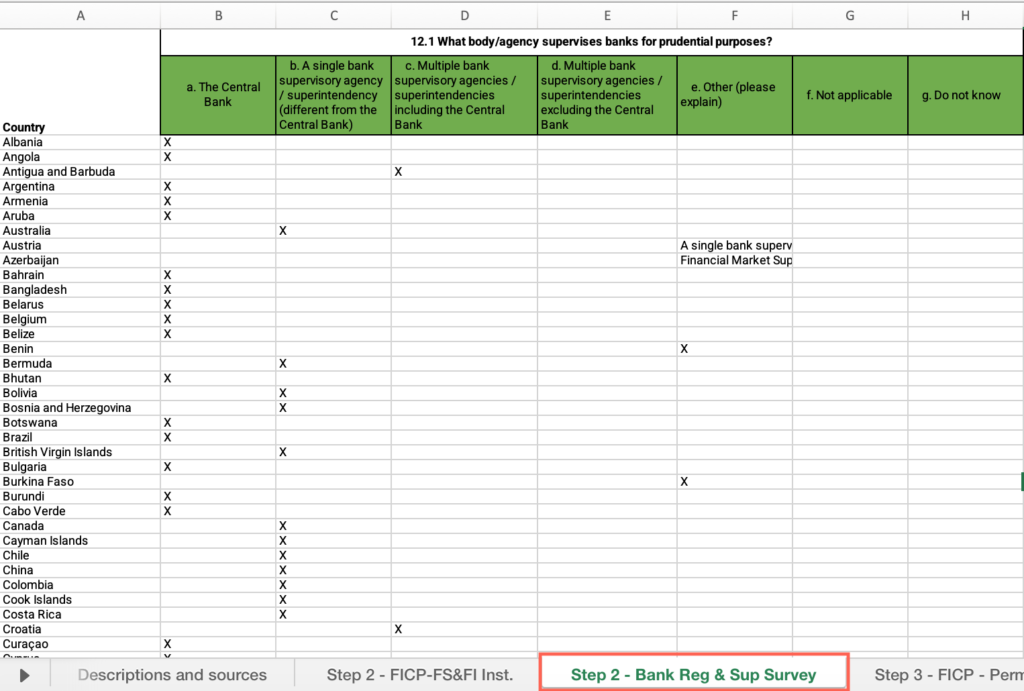This screenshot has width=1024, height=691.
Task: Select the Bhutan cell
Action: (80, 378)
